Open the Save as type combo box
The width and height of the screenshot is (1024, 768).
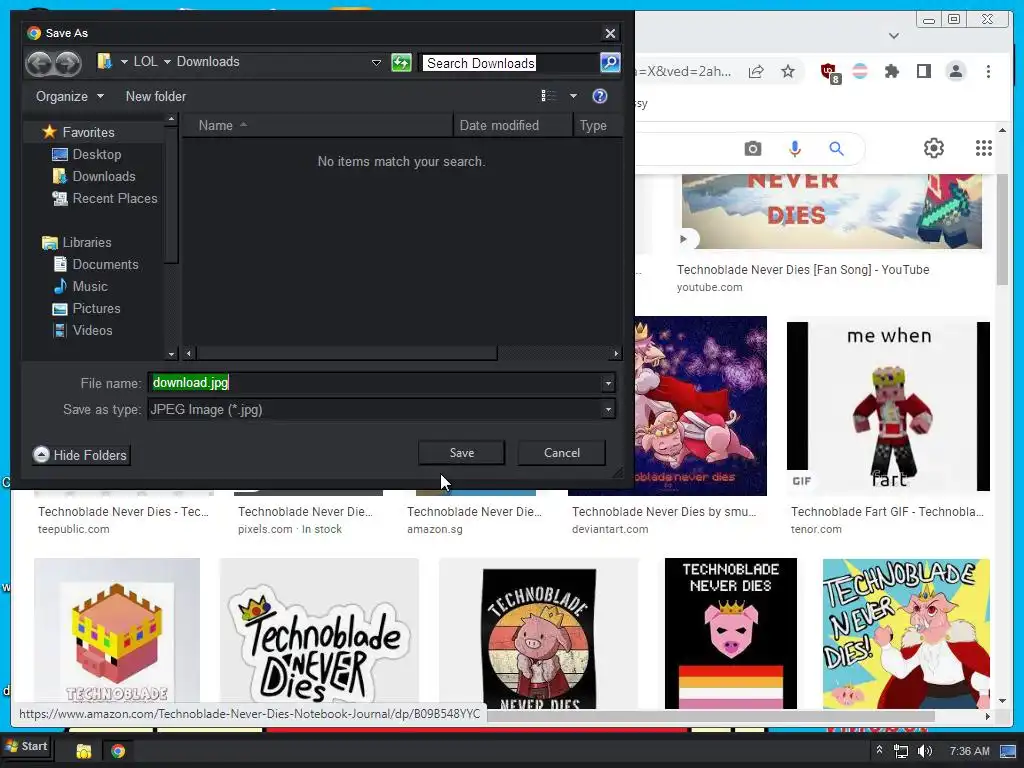381,409
